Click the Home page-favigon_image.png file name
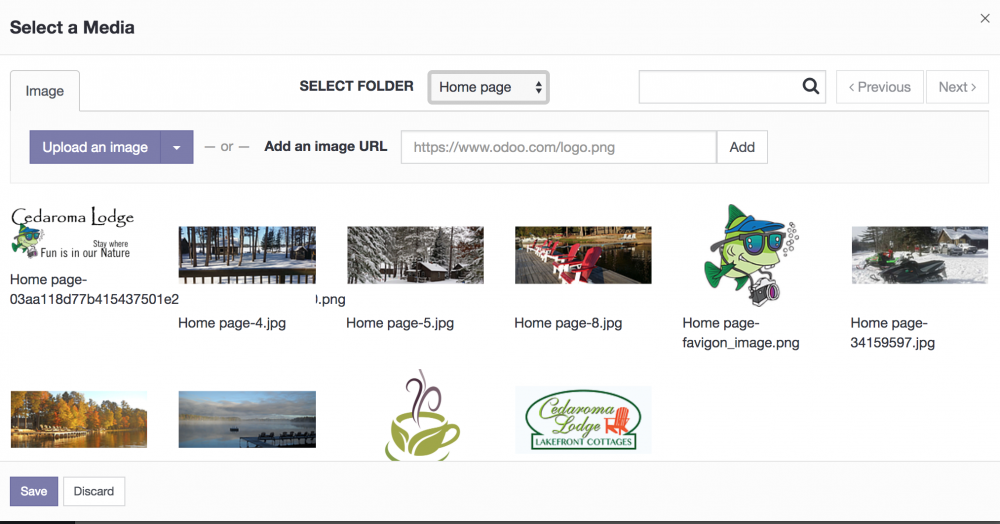Screen dimensions: 1000x524 (x=740, y=333)
